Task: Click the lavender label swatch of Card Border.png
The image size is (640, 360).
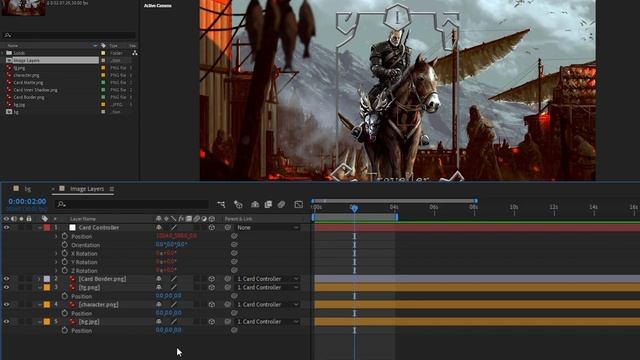Action: coord(47,279)
